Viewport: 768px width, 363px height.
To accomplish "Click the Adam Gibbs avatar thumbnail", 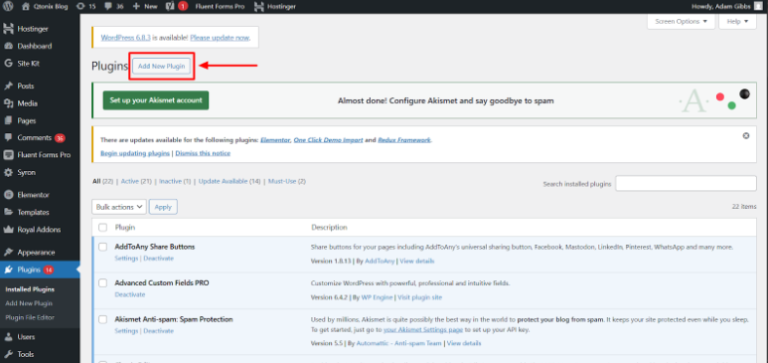I will point(758,6).
